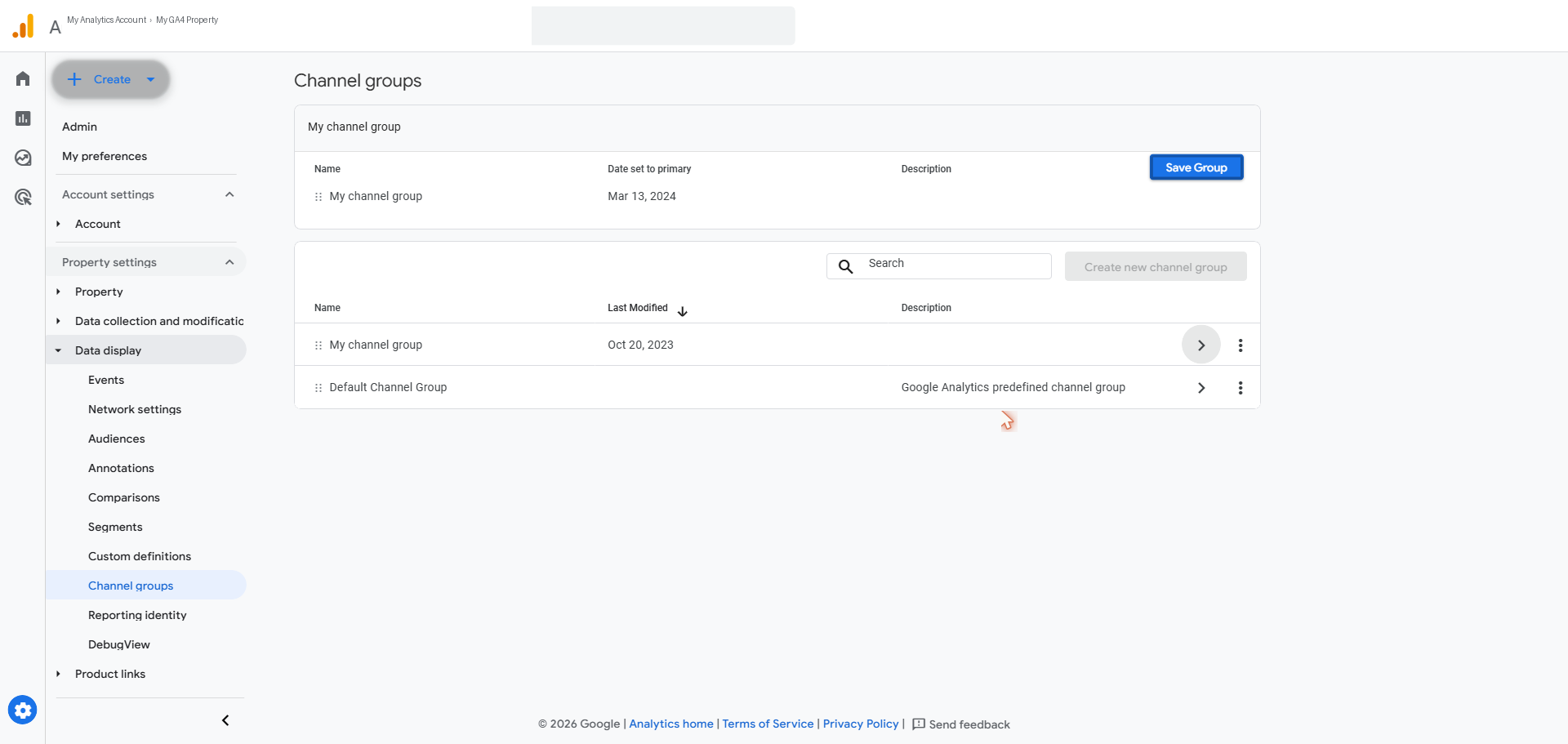Grab drag handle of My channel group list row
Screen dimensions: 1568x744
click(318, 345)
